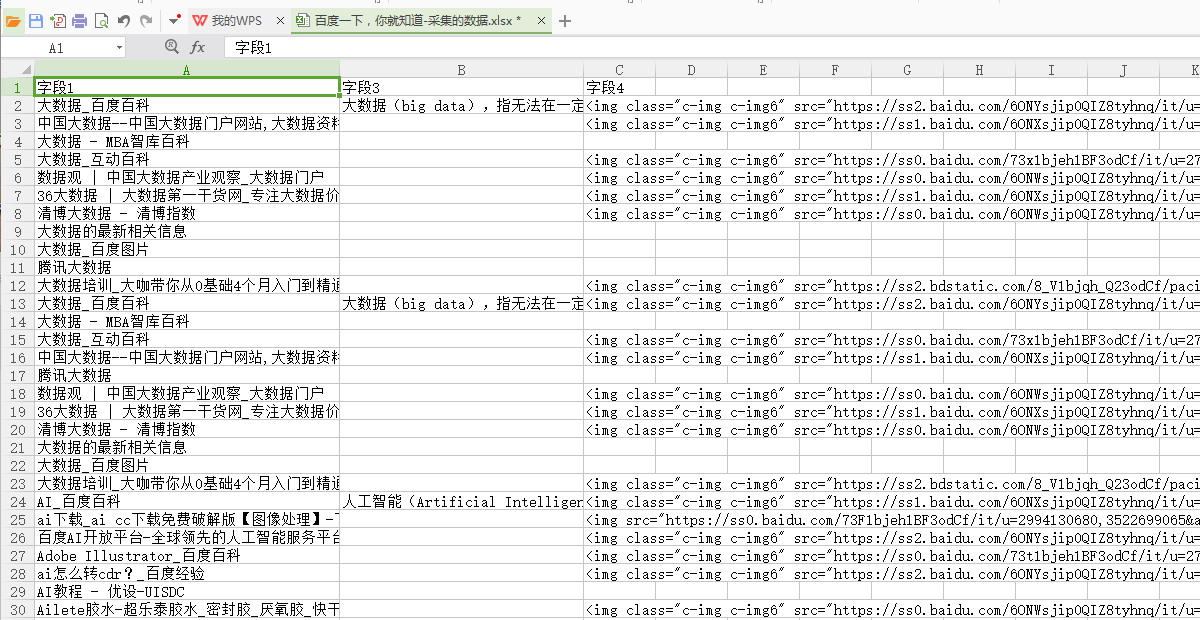Click the export to PDF icon

58,20
